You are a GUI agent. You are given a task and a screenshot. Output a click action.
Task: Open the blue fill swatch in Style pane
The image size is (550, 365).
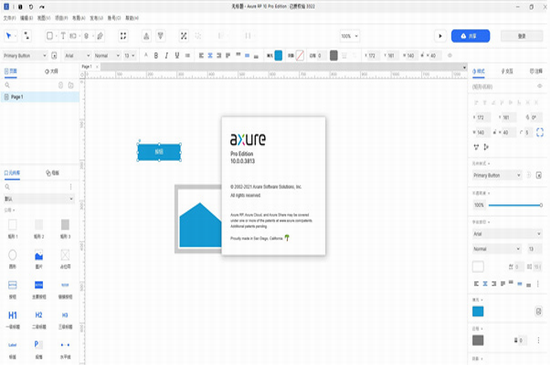click(x=478, y=311)
